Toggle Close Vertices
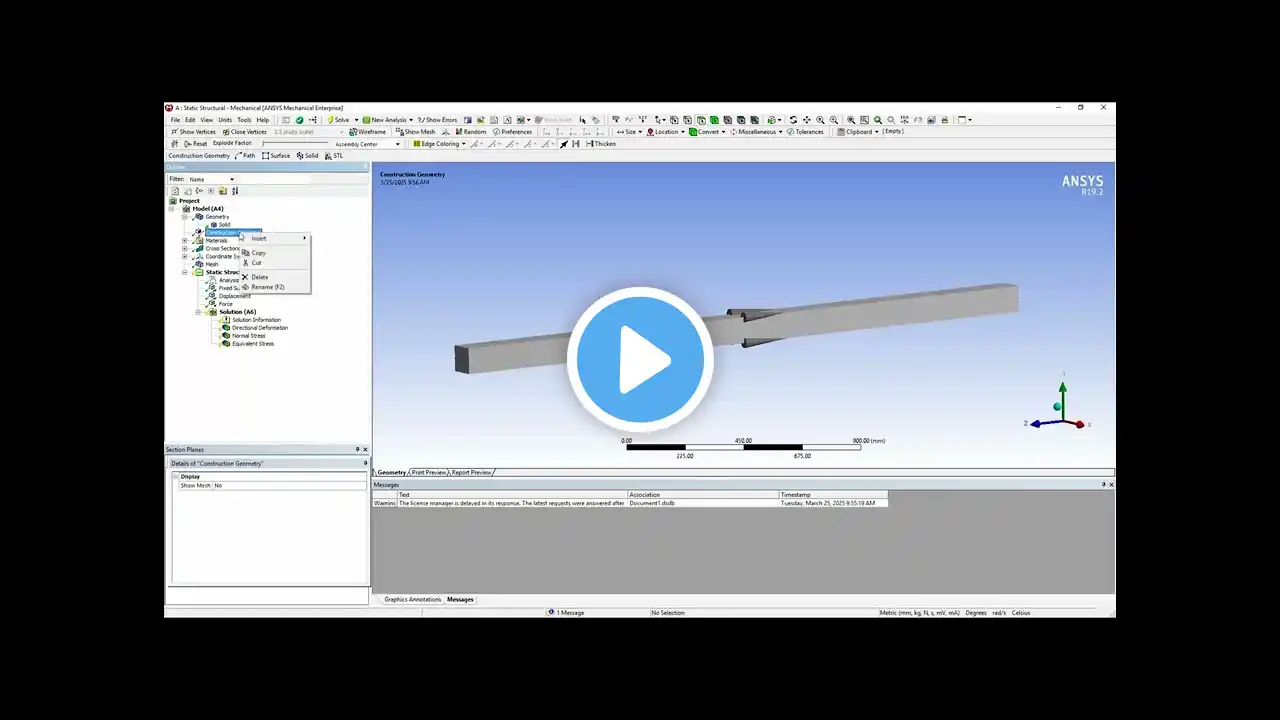Image resolution: width=1280 pixels, height=720 pixels. click(244, 132)
